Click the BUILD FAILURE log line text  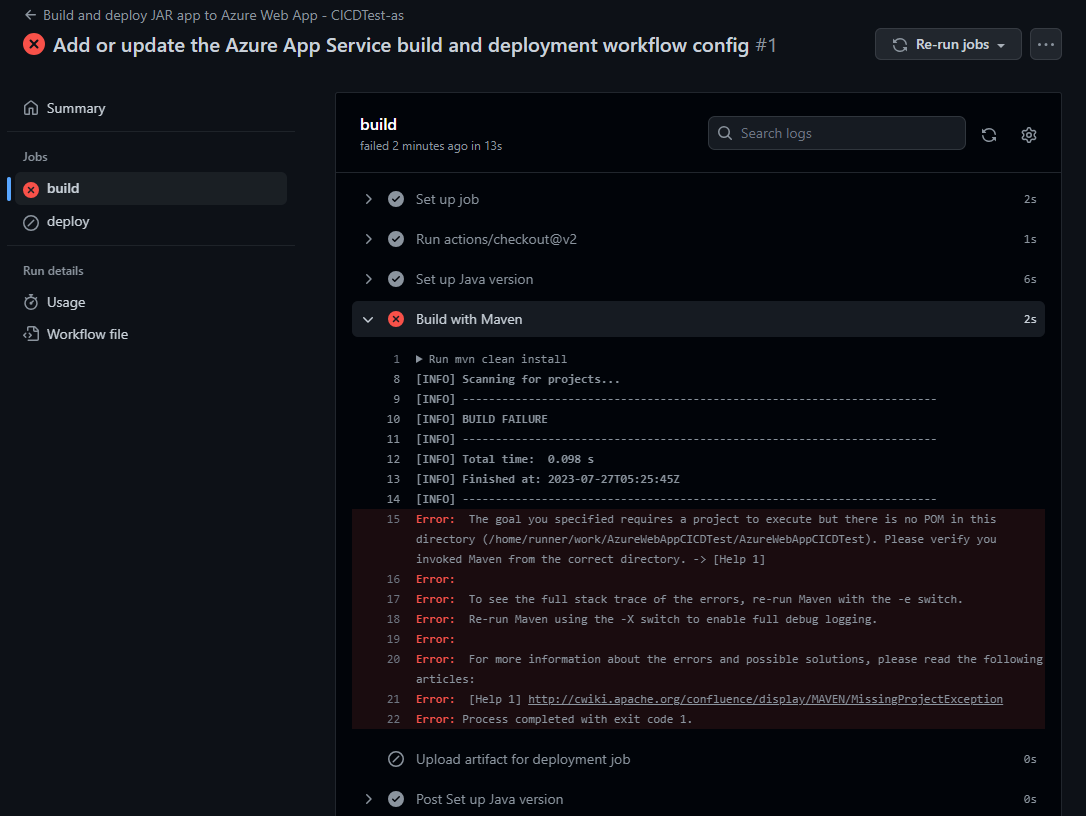[x=504, y=419]
